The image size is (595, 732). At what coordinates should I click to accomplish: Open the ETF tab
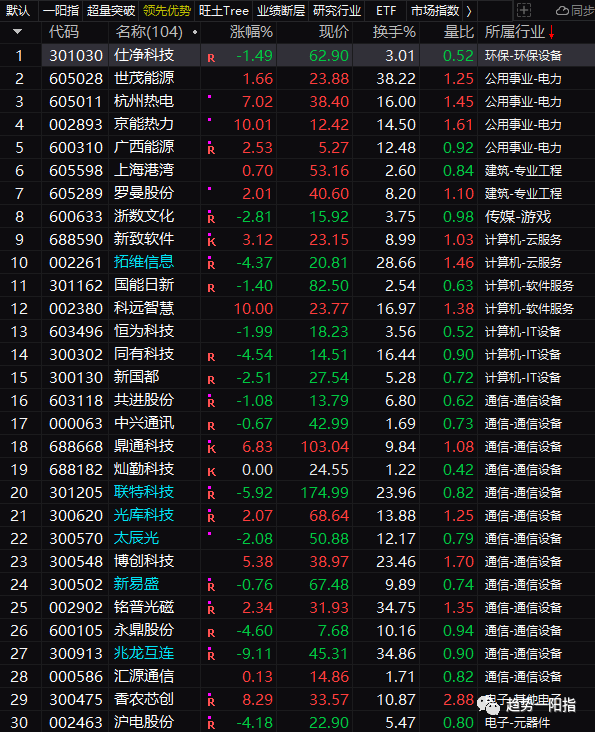(386, 10)
